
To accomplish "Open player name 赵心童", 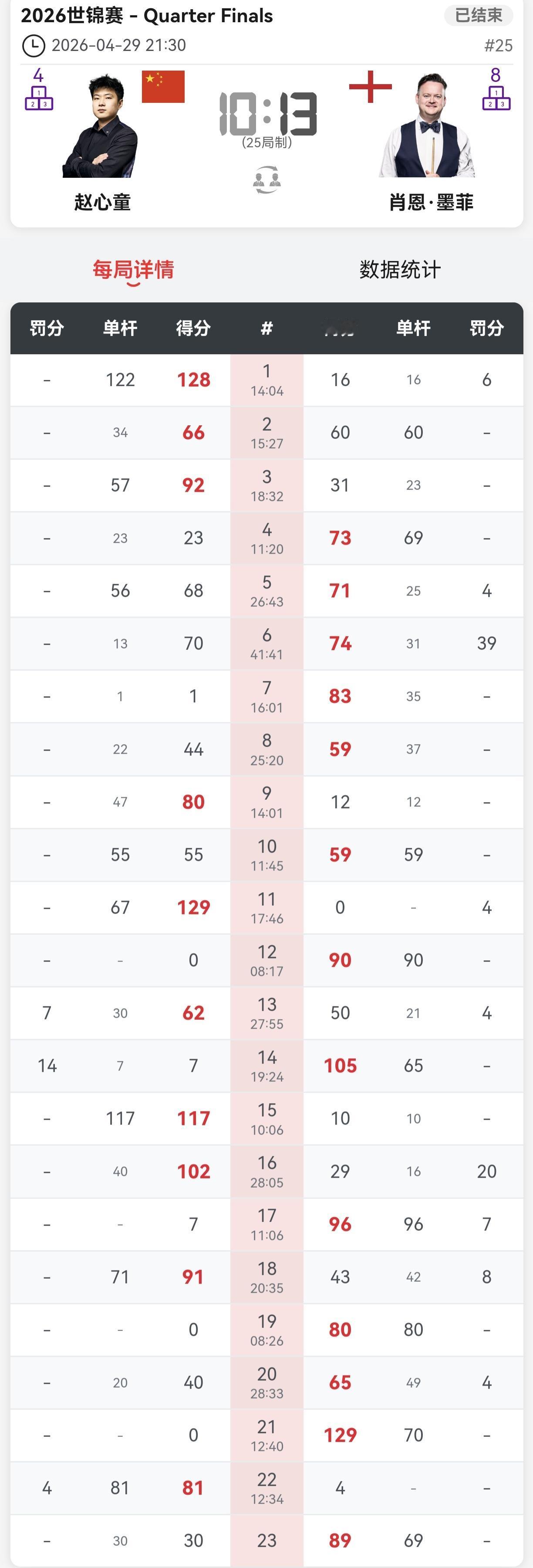I will (102, 202).
